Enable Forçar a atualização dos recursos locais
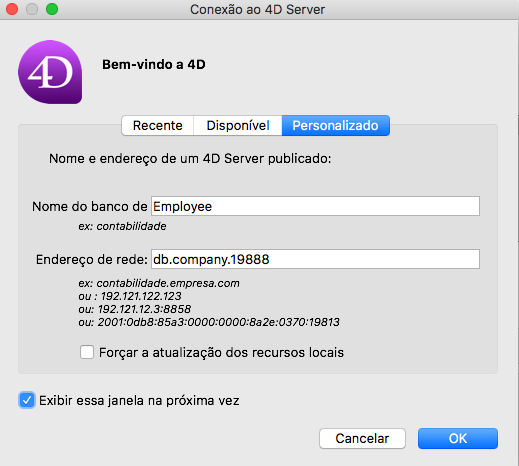 [x=87, y=352]
